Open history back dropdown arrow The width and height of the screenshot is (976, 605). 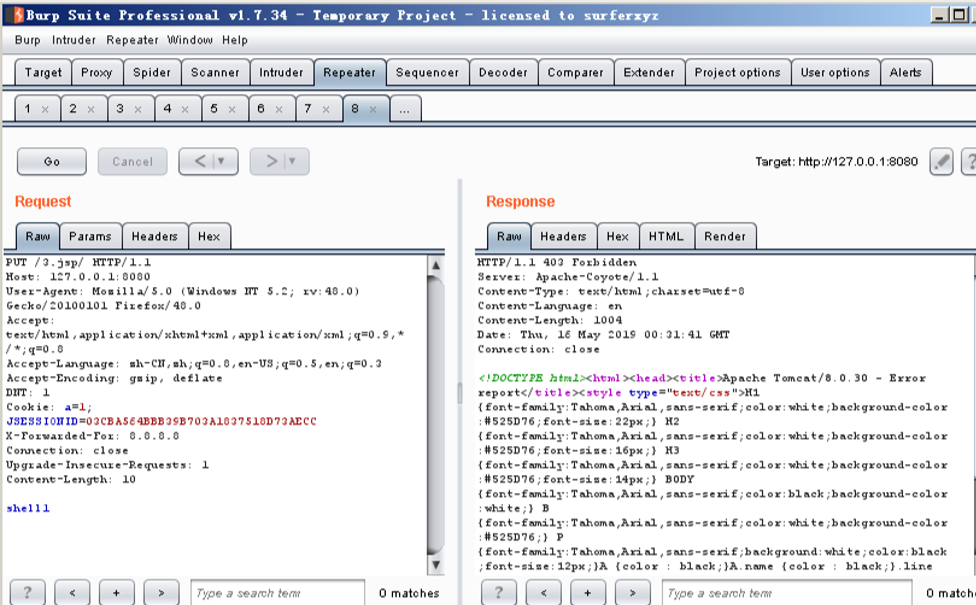[x=220, y=162]
